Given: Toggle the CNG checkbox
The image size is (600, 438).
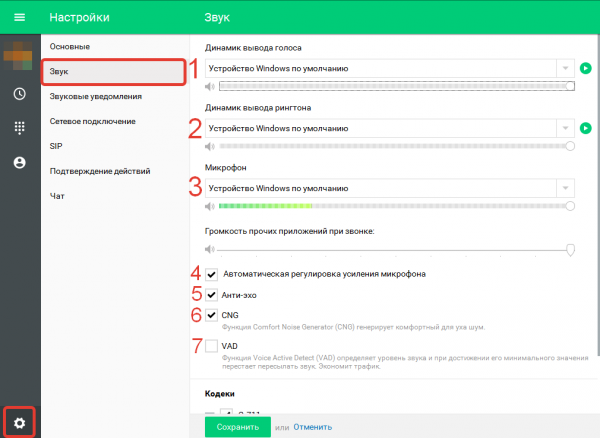Looking at the screenshot, I should pyautogui.click(x=211, y=315).
